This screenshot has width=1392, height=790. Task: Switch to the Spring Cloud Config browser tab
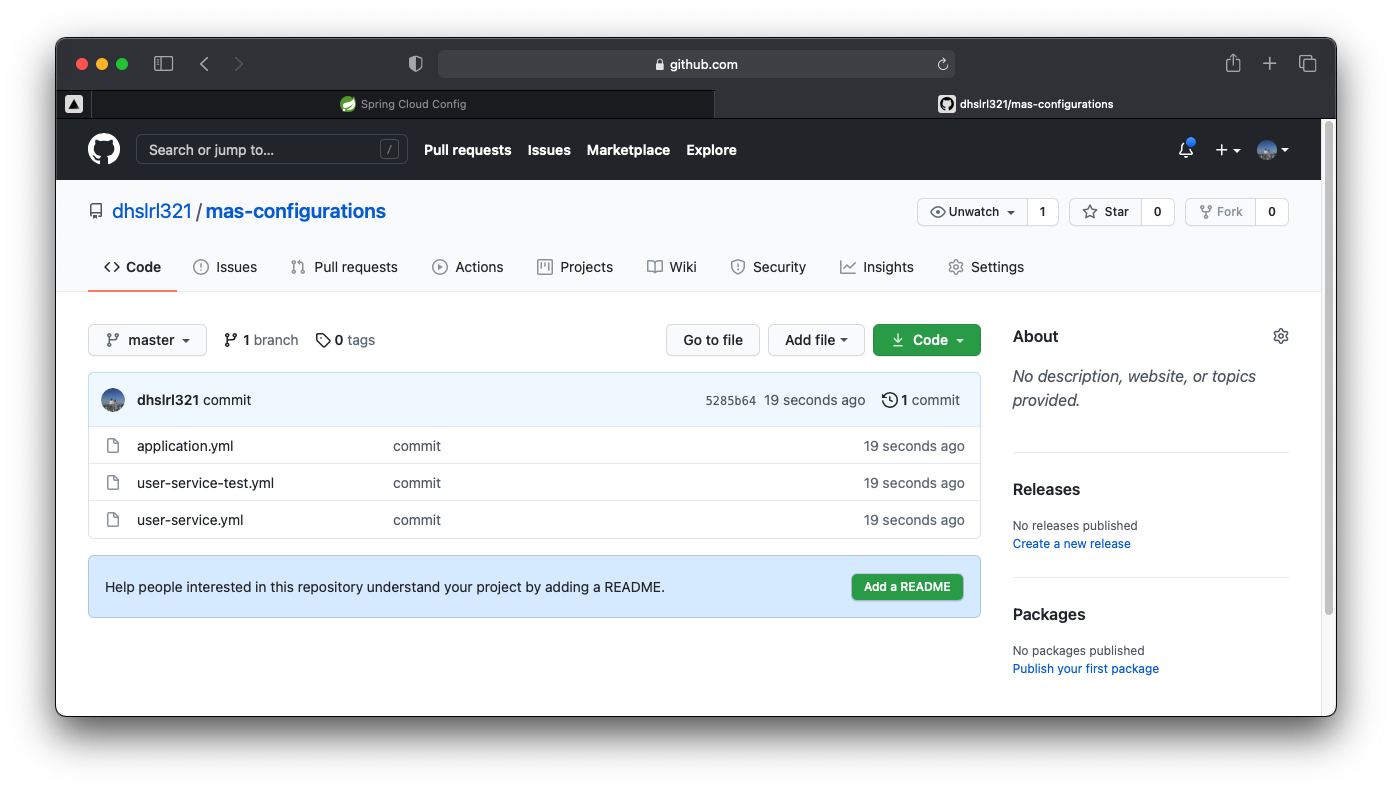[403, 104]
